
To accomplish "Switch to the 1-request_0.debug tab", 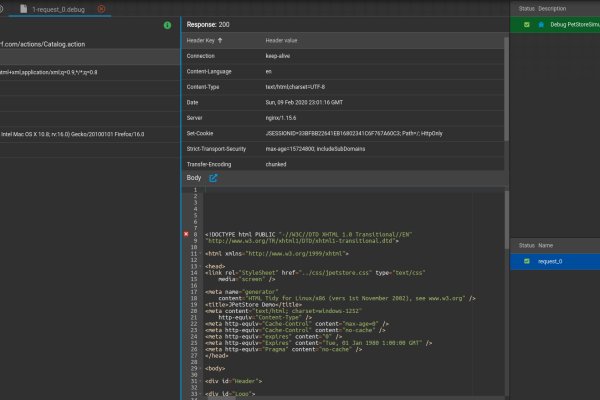I will click(60, 8).
